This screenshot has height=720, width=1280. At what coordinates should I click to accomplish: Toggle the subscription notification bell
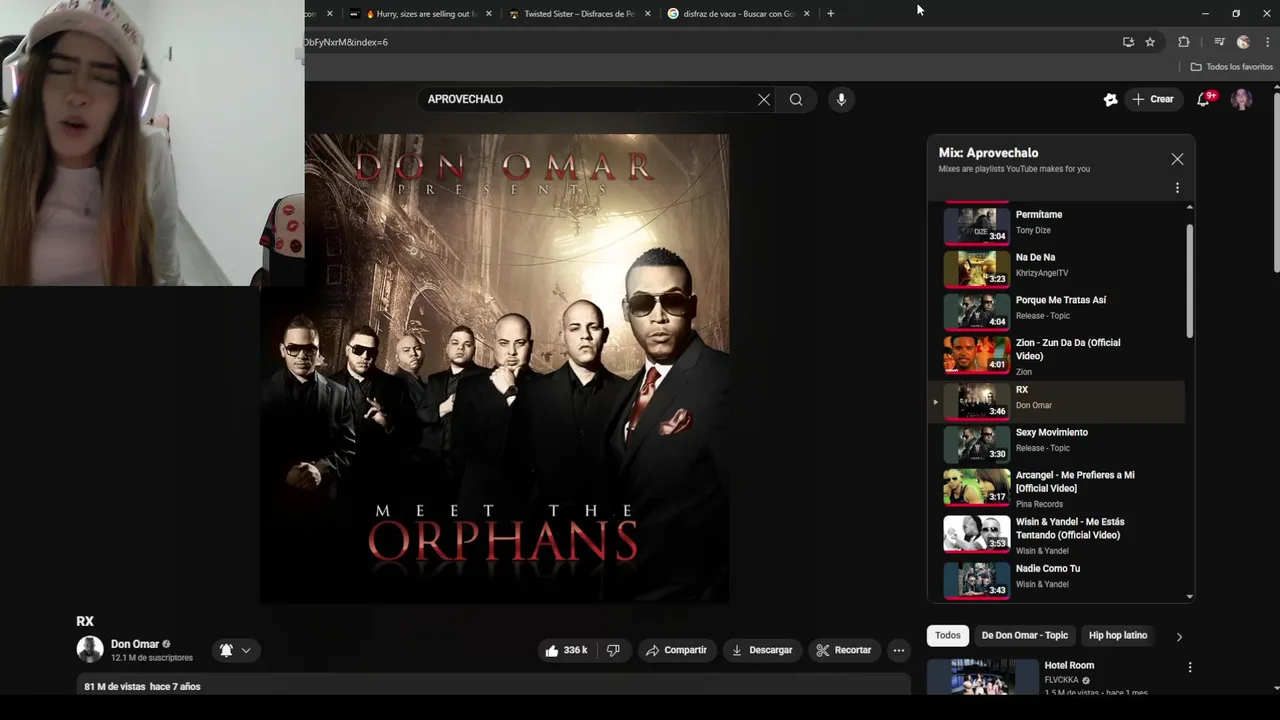pos(226,650)
